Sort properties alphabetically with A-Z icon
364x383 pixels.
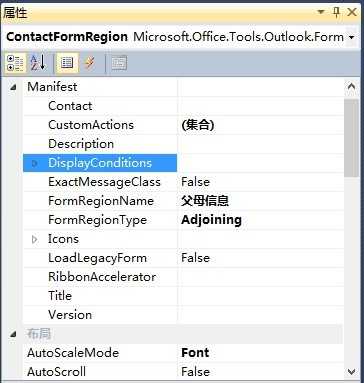point(38,63)
